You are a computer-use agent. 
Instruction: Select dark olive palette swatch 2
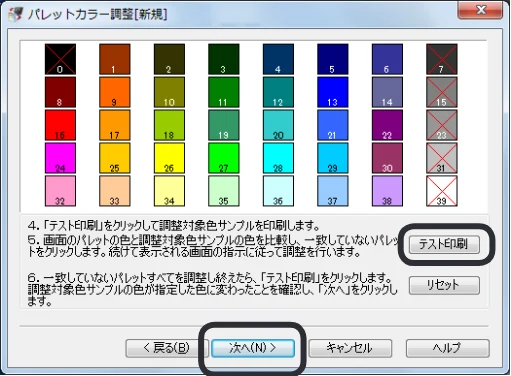click(x=169, y=59)
